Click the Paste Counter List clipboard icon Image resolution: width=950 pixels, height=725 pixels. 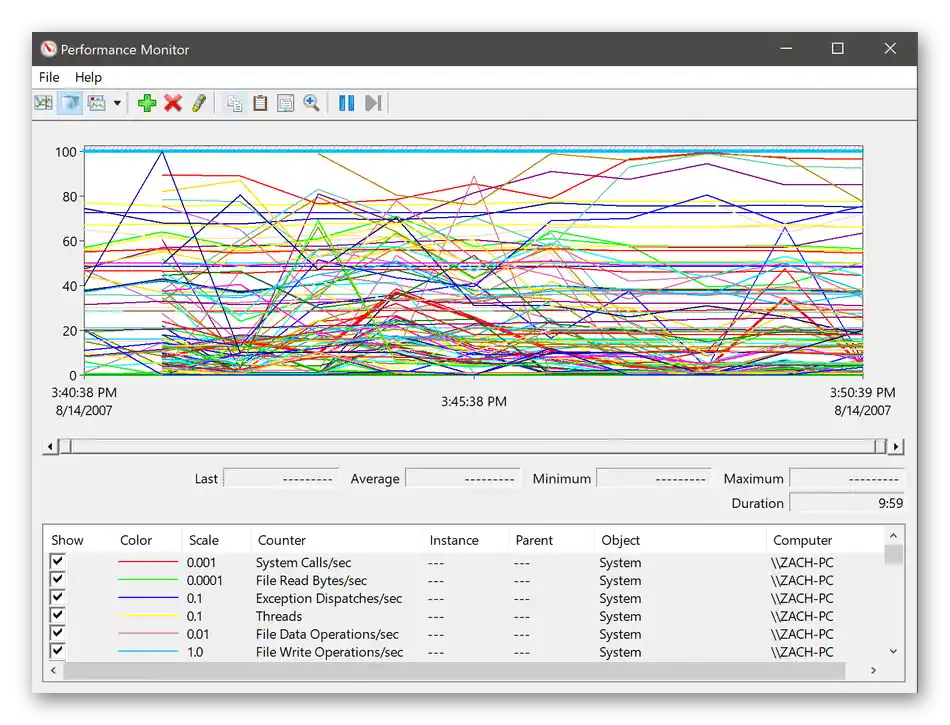[x=260, y=103]
